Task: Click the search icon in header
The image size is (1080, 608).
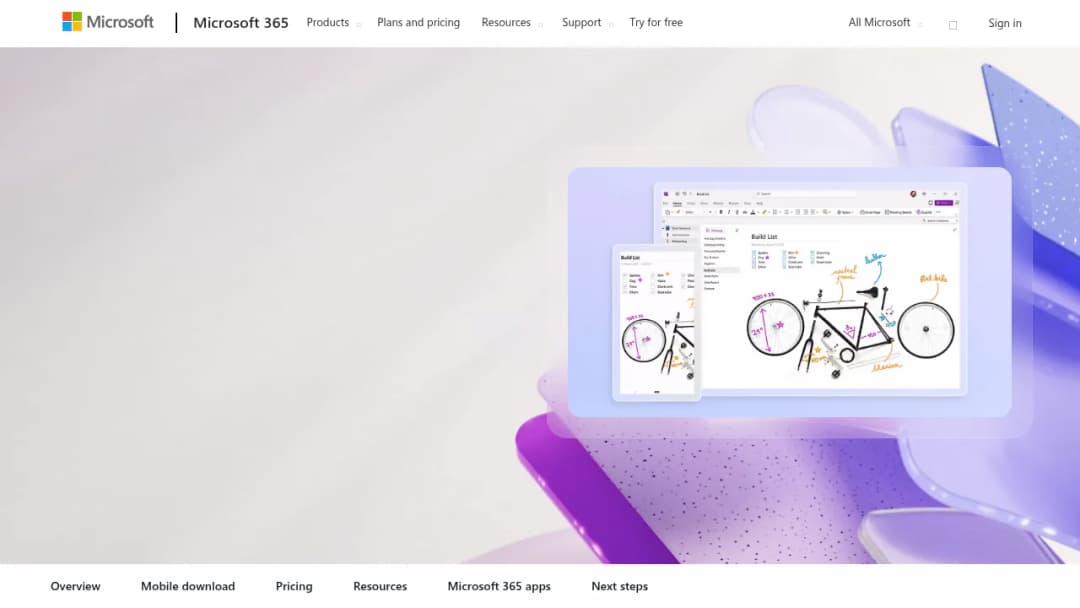Action: point(953,25)
